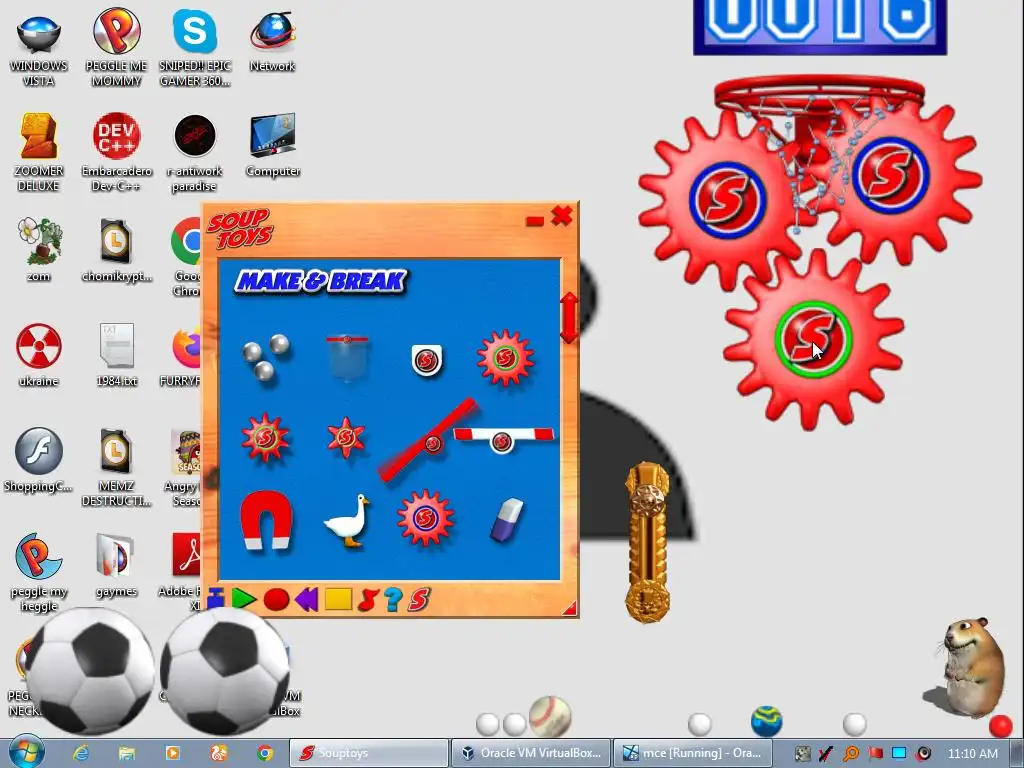Screen dimensions: 1024x768
Task: Click the red record circle button
Action: coord(276,599)
